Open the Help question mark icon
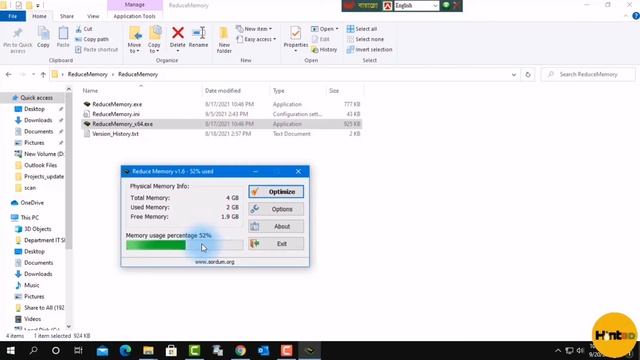640x360 pixels. coord(636,16)
